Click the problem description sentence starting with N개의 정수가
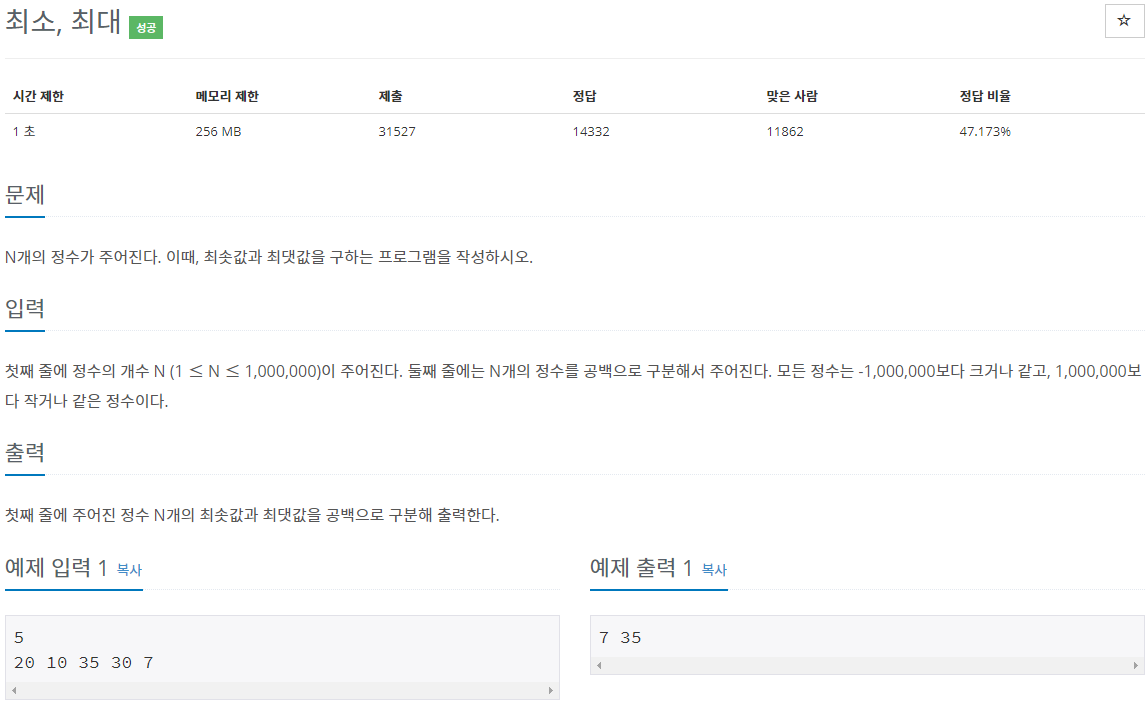This screenshot has width=1145, height=710. point(269,257)
